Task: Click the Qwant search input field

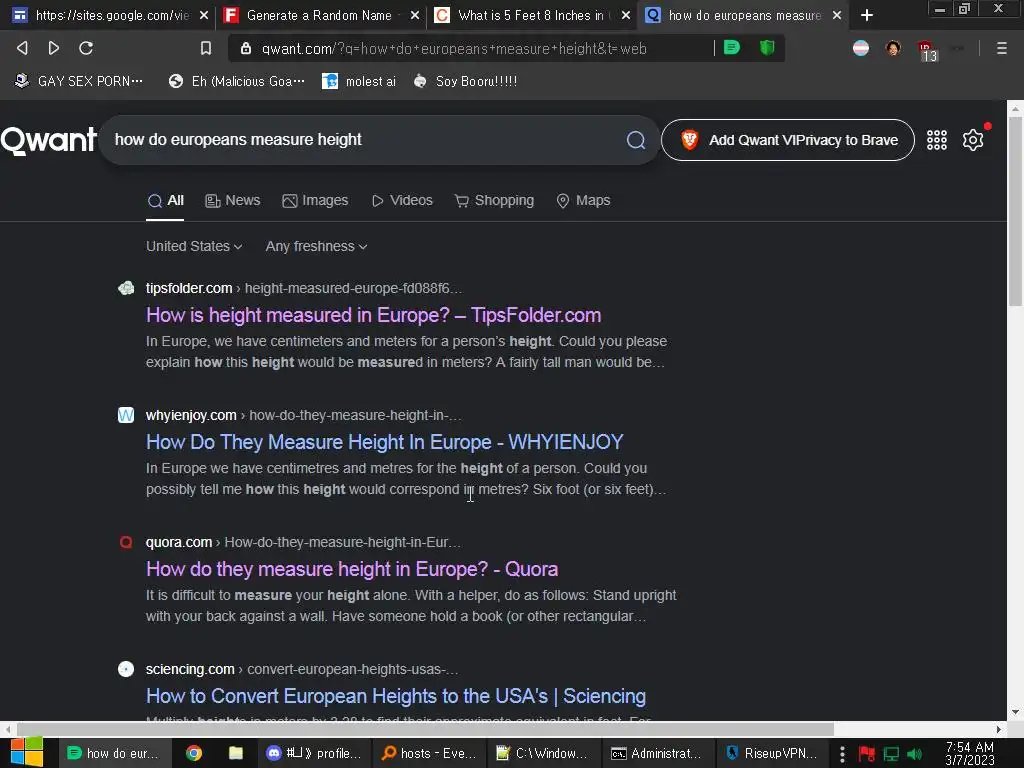Action: [x=366, y=140]
